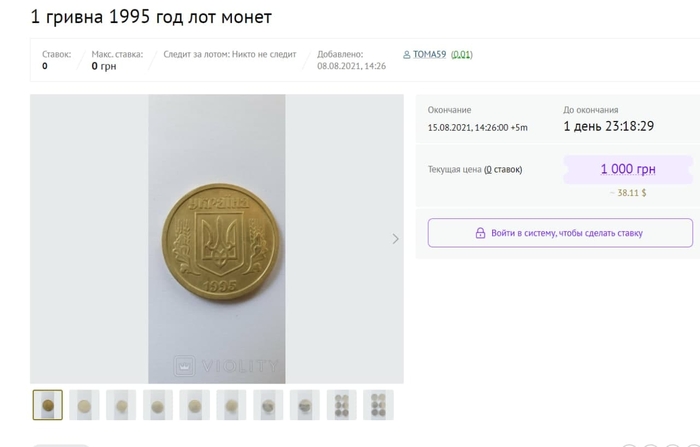
Task: Click the 1 000 грн current price badge
Action: pyautogui.click(x=627, y=170)
